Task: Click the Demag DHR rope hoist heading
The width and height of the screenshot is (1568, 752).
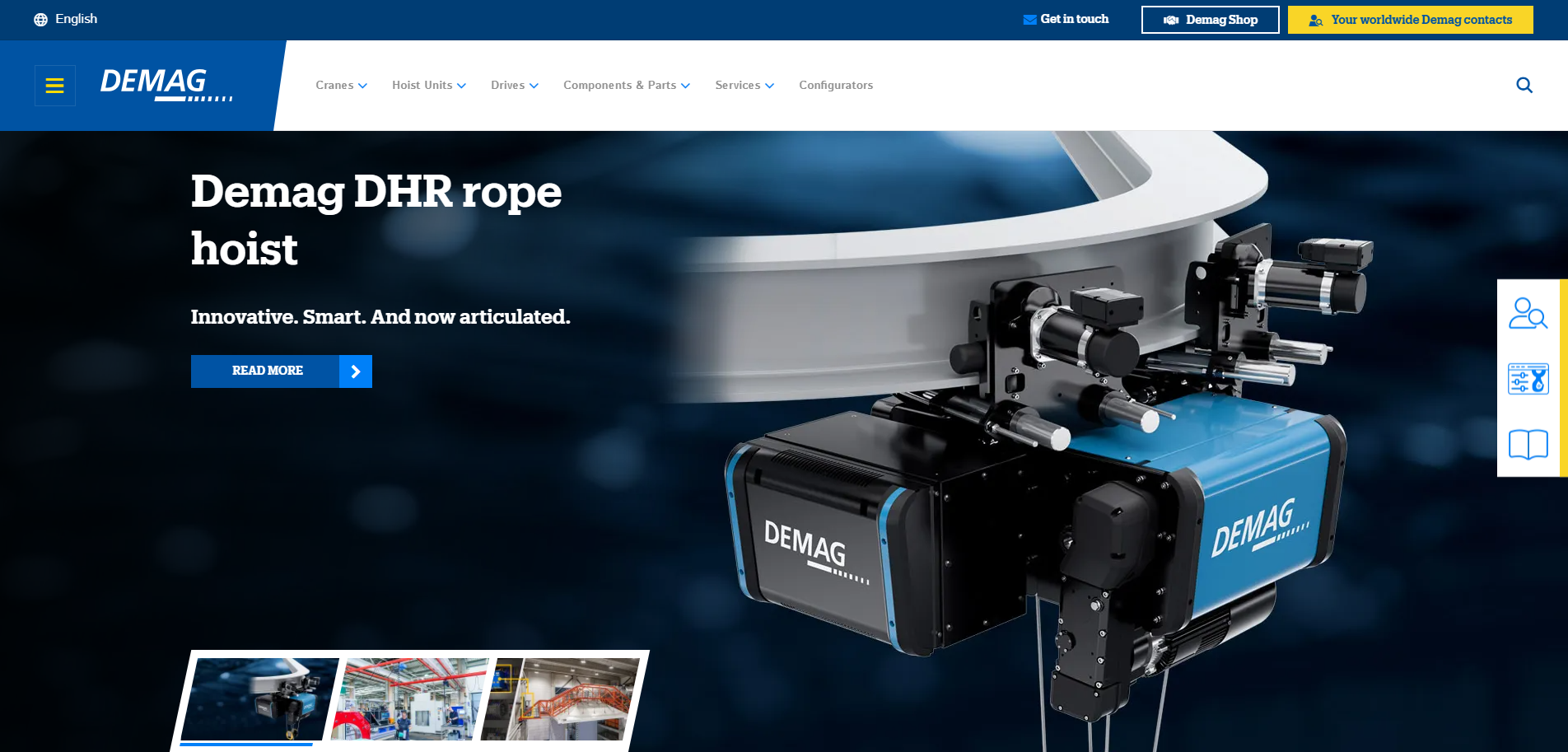Action: click(x=376, y=220)
